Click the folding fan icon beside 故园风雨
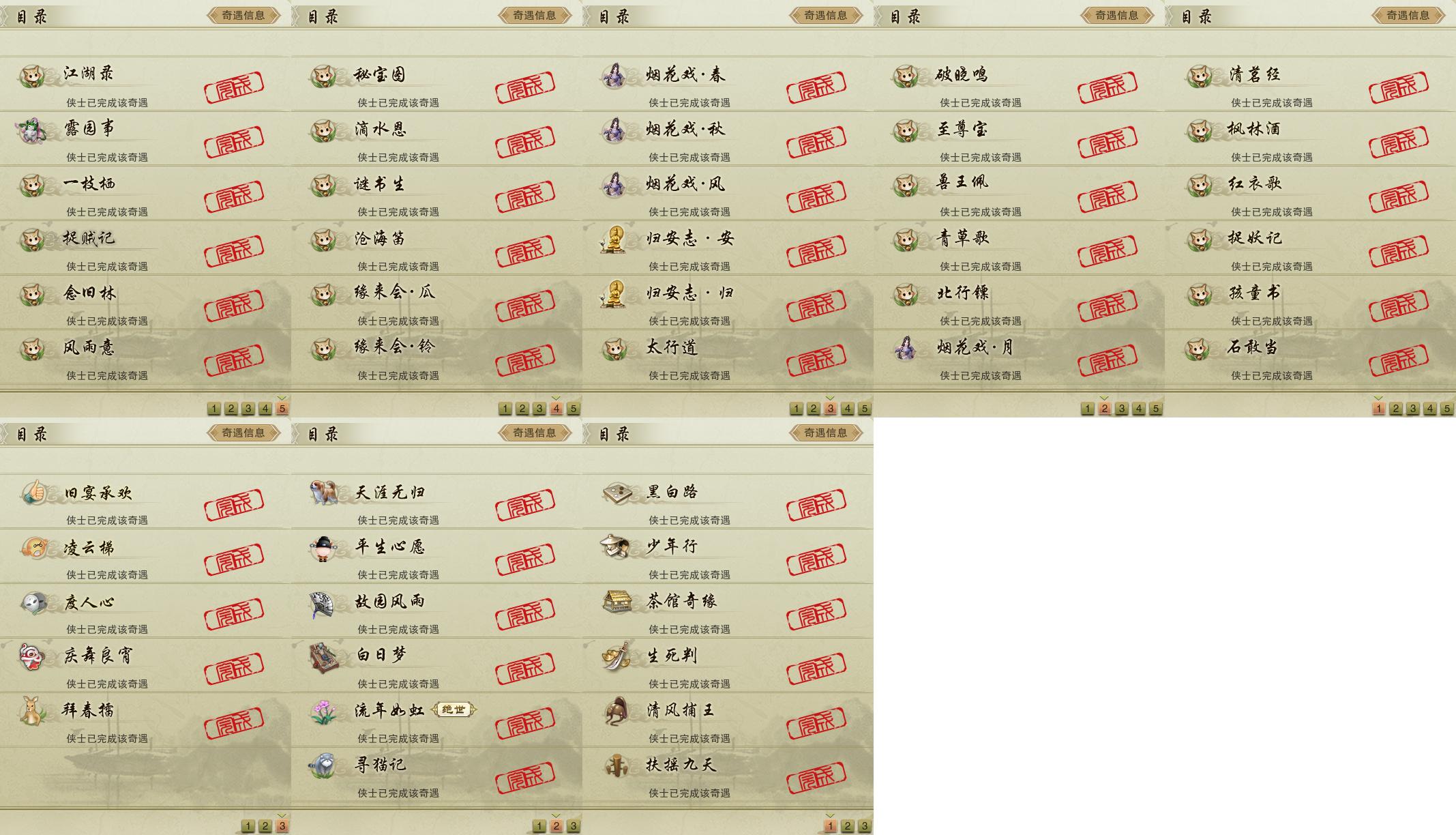 click(324, 602)
